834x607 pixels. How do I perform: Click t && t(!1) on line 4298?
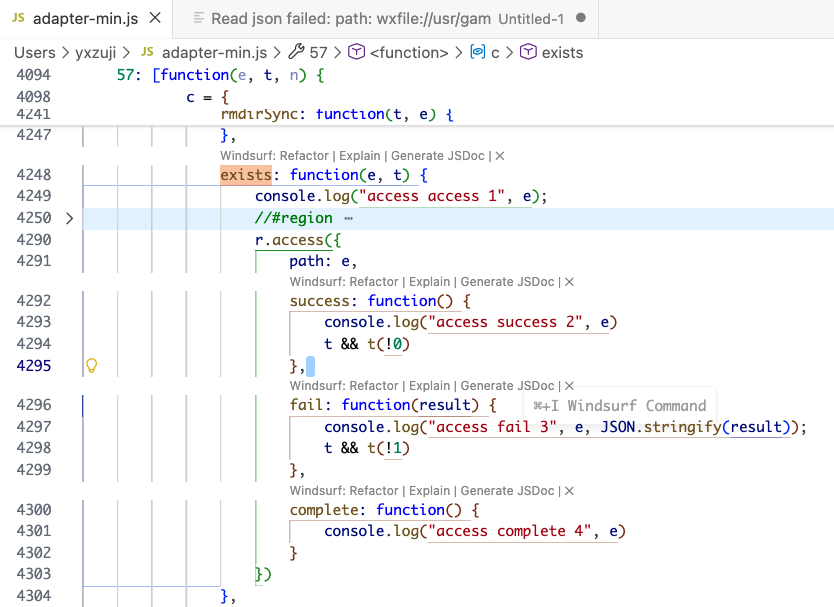(367, 448)
